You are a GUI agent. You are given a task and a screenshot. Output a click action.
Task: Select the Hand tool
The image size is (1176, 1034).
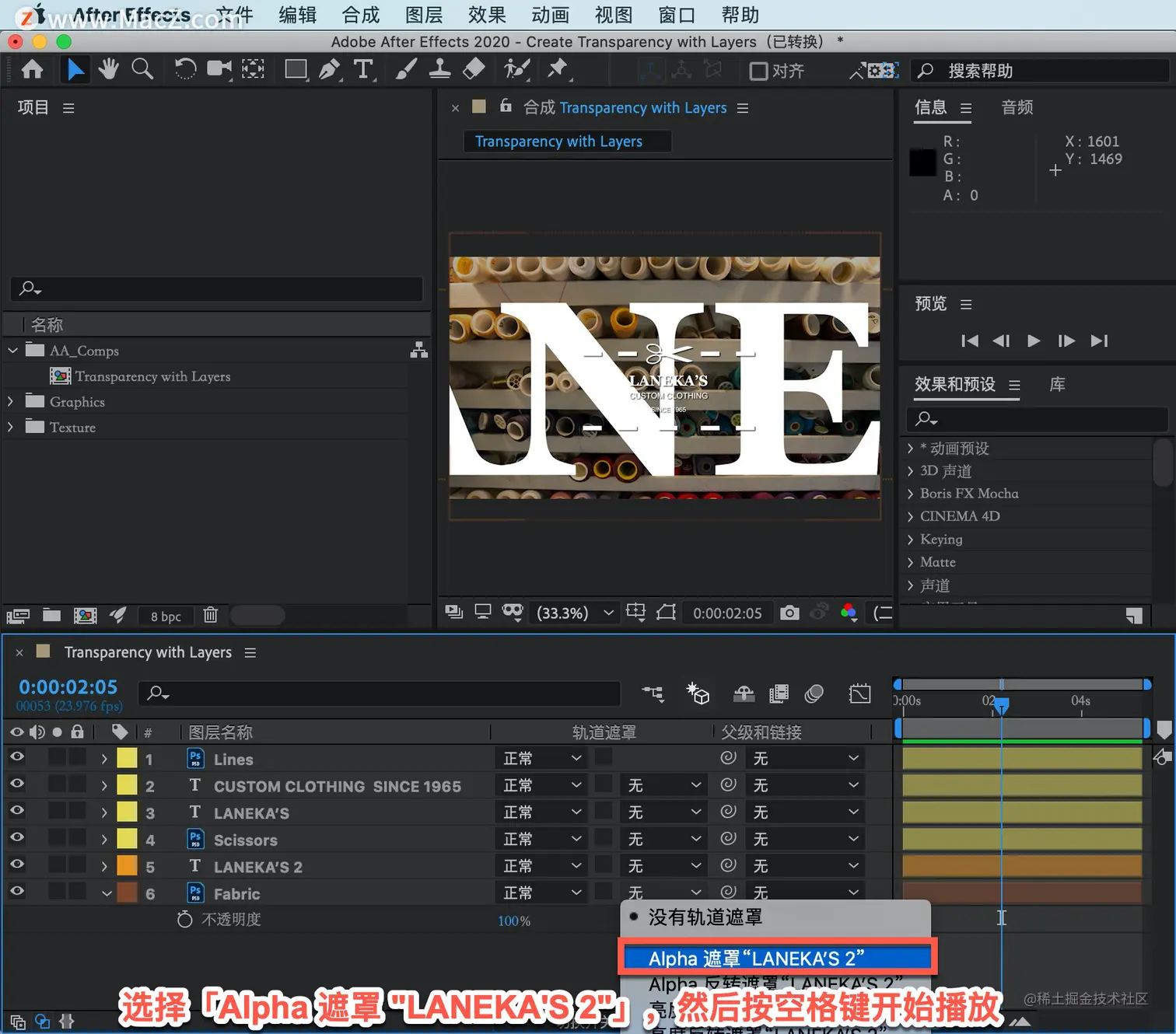pos(108,70)
